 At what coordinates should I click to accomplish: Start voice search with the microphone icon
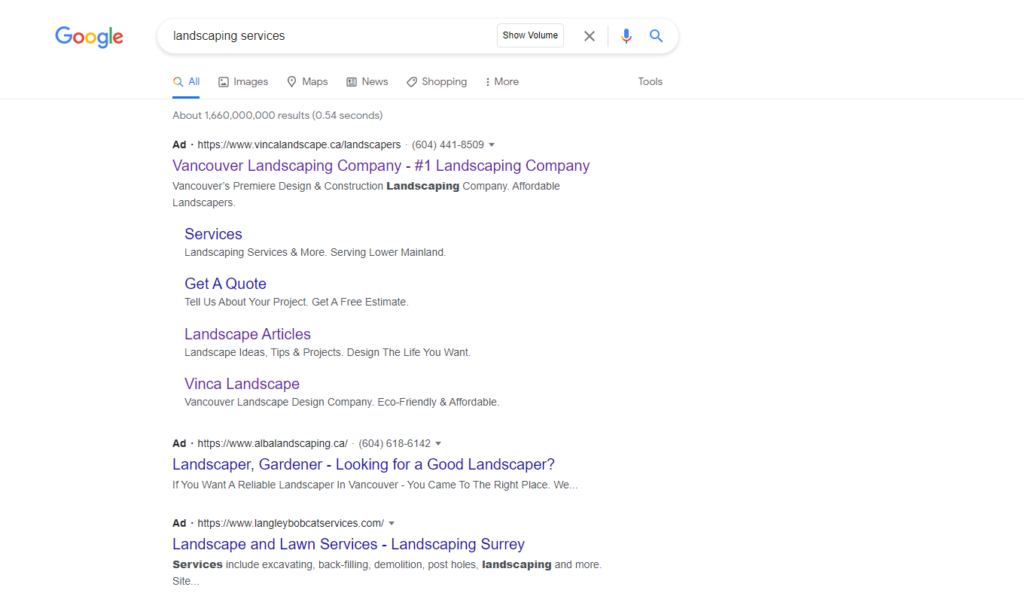626,36
